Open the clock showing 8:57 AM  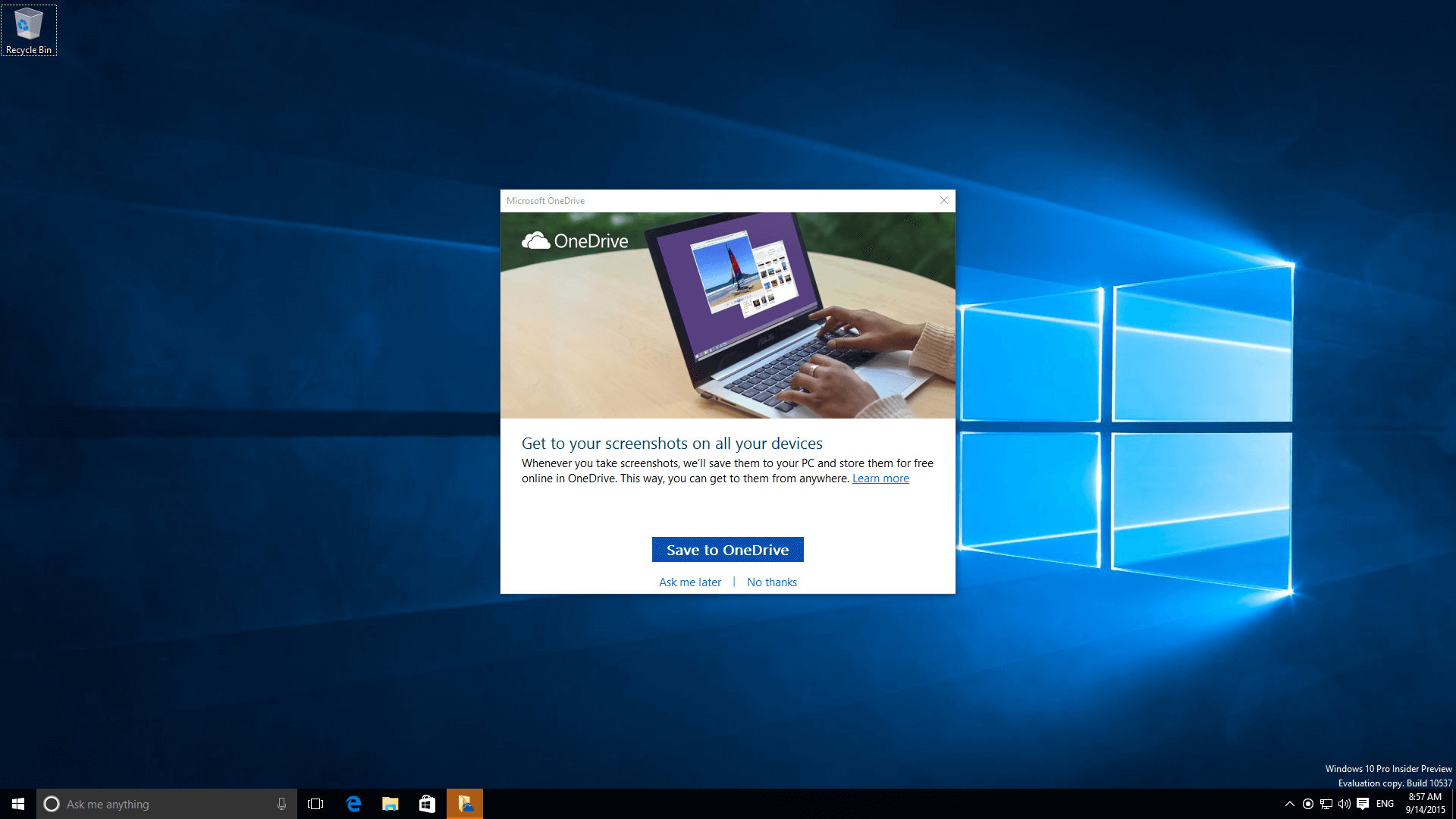1426,803
